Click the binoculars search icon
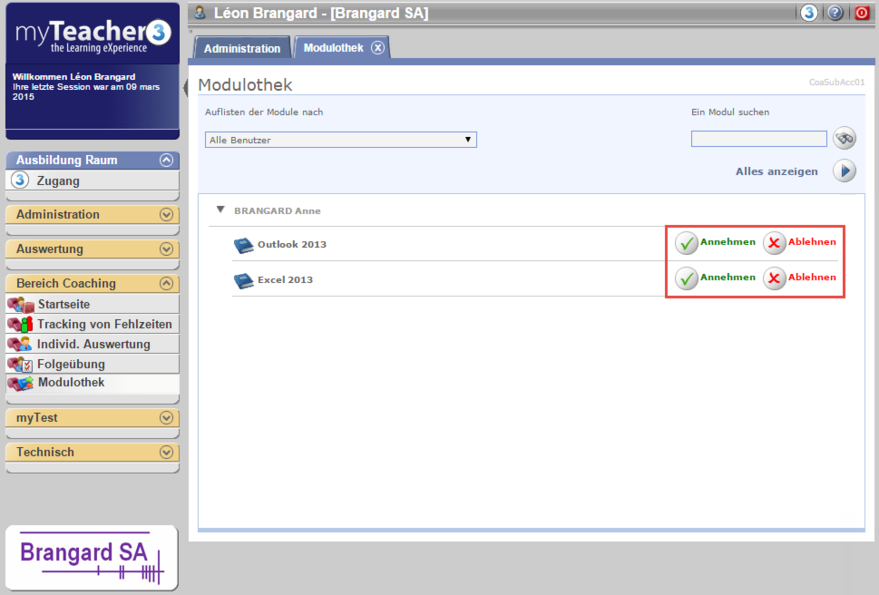This screenshot has height=595, width=879. pos(844,138)
